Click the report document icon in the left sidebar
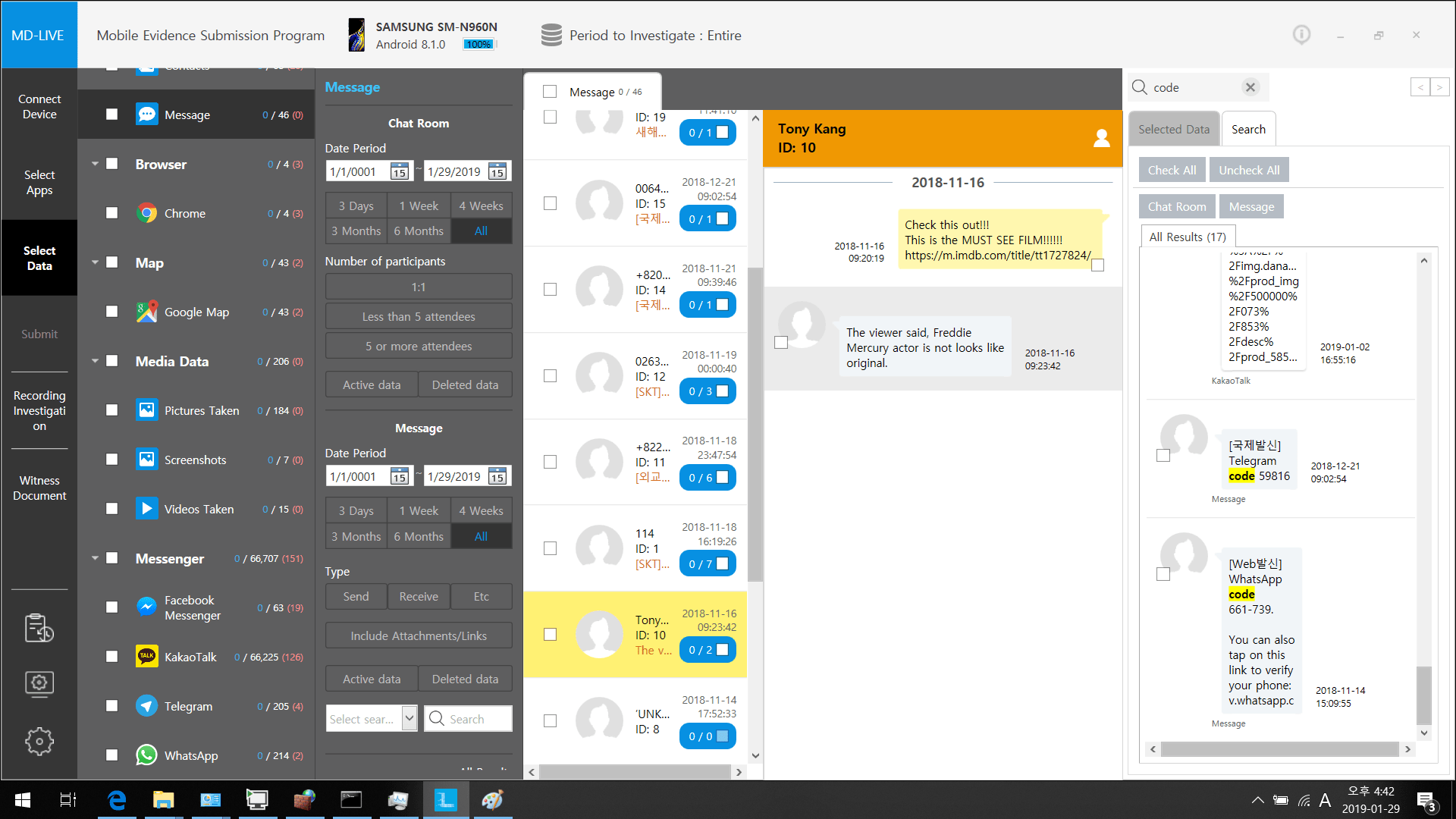Screen dimensions: 1456x819 click(x=39, y=628)
